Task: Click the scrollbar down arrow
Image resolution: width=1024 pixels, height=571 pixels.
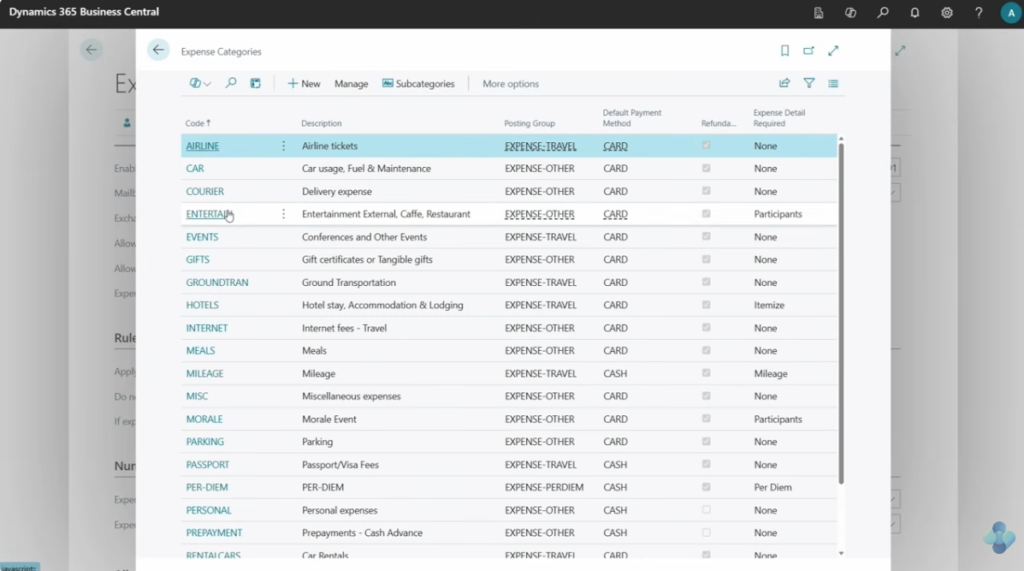Action: (841, 553)
